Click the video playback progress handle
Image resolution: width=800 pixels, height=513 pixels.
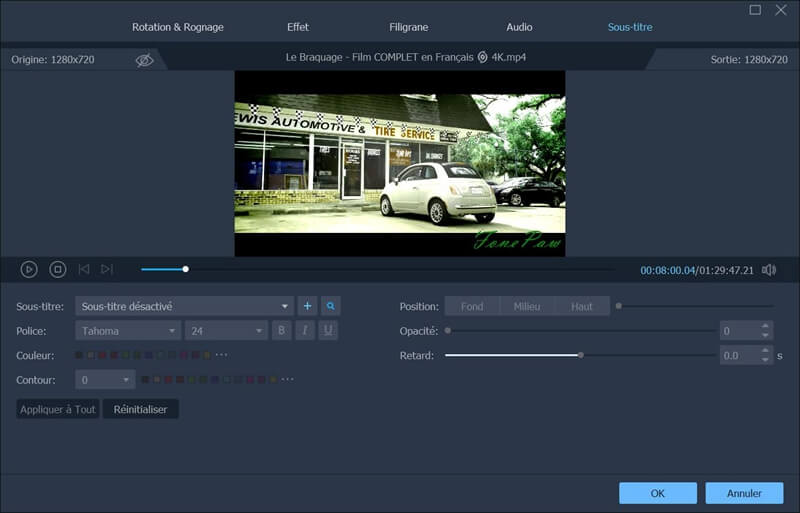tap(186, 269)
